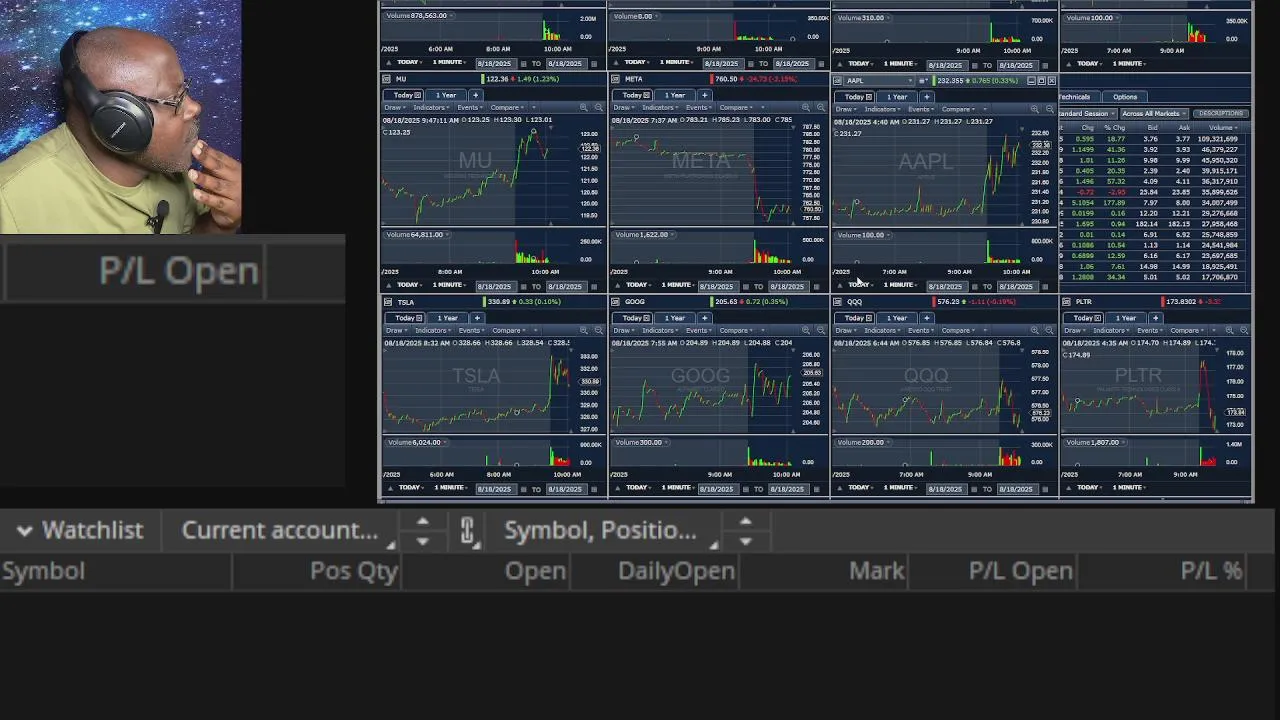This screenshot has height=720, width=1280.
Task: Switch to the Options tab
Action: pos(1125,97)
